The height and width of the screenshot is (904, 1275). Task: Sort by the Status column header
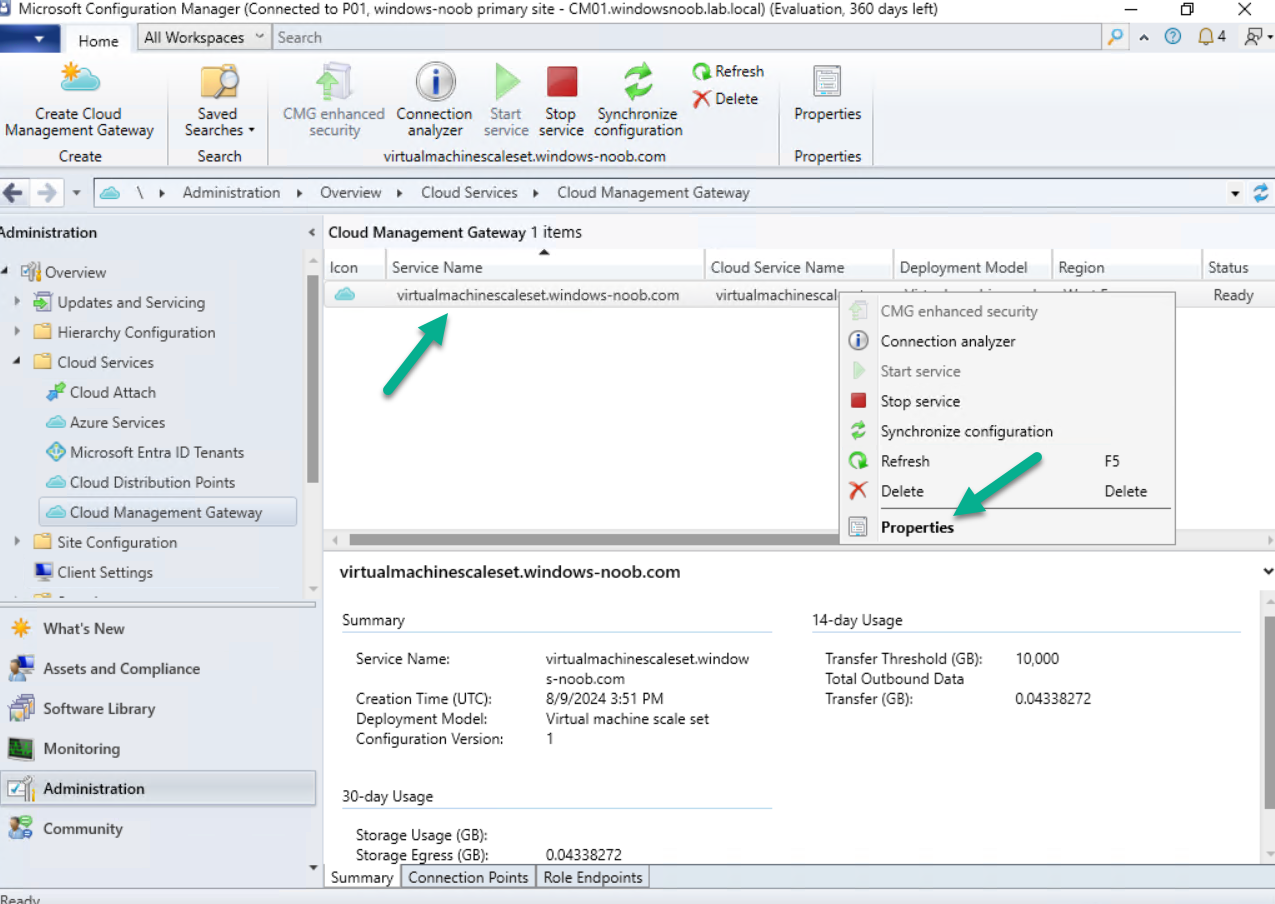pyautogui.click(x=1238, y=267)
